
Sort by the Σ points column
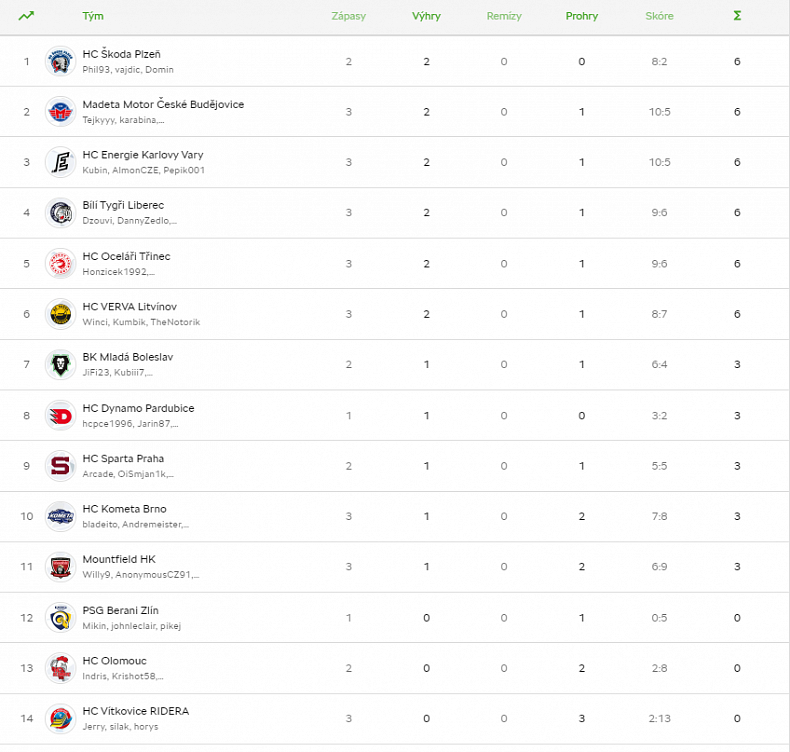pyautogui.click(x=737, y=16)
